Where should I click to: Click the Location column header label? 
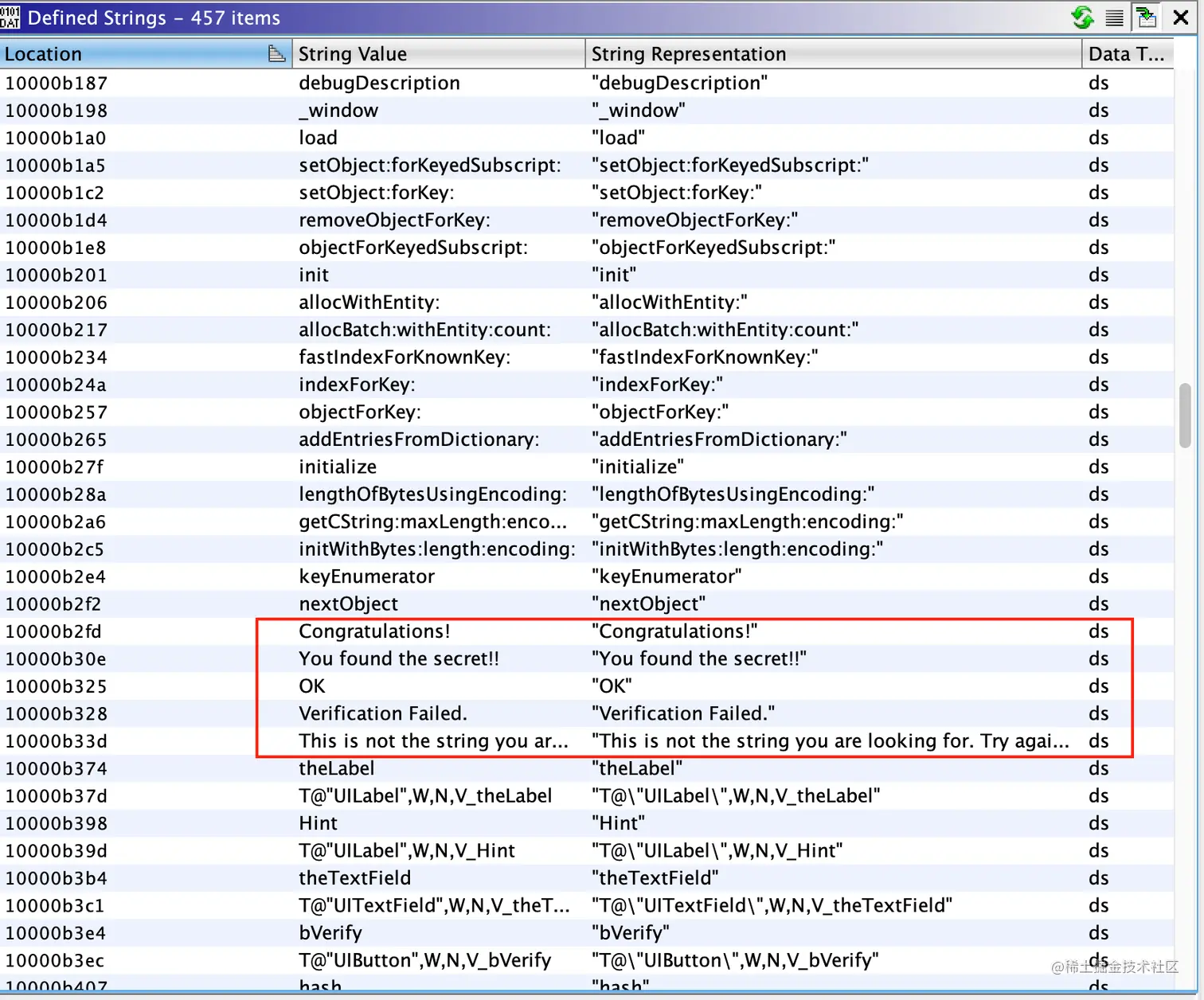(44, 54)
